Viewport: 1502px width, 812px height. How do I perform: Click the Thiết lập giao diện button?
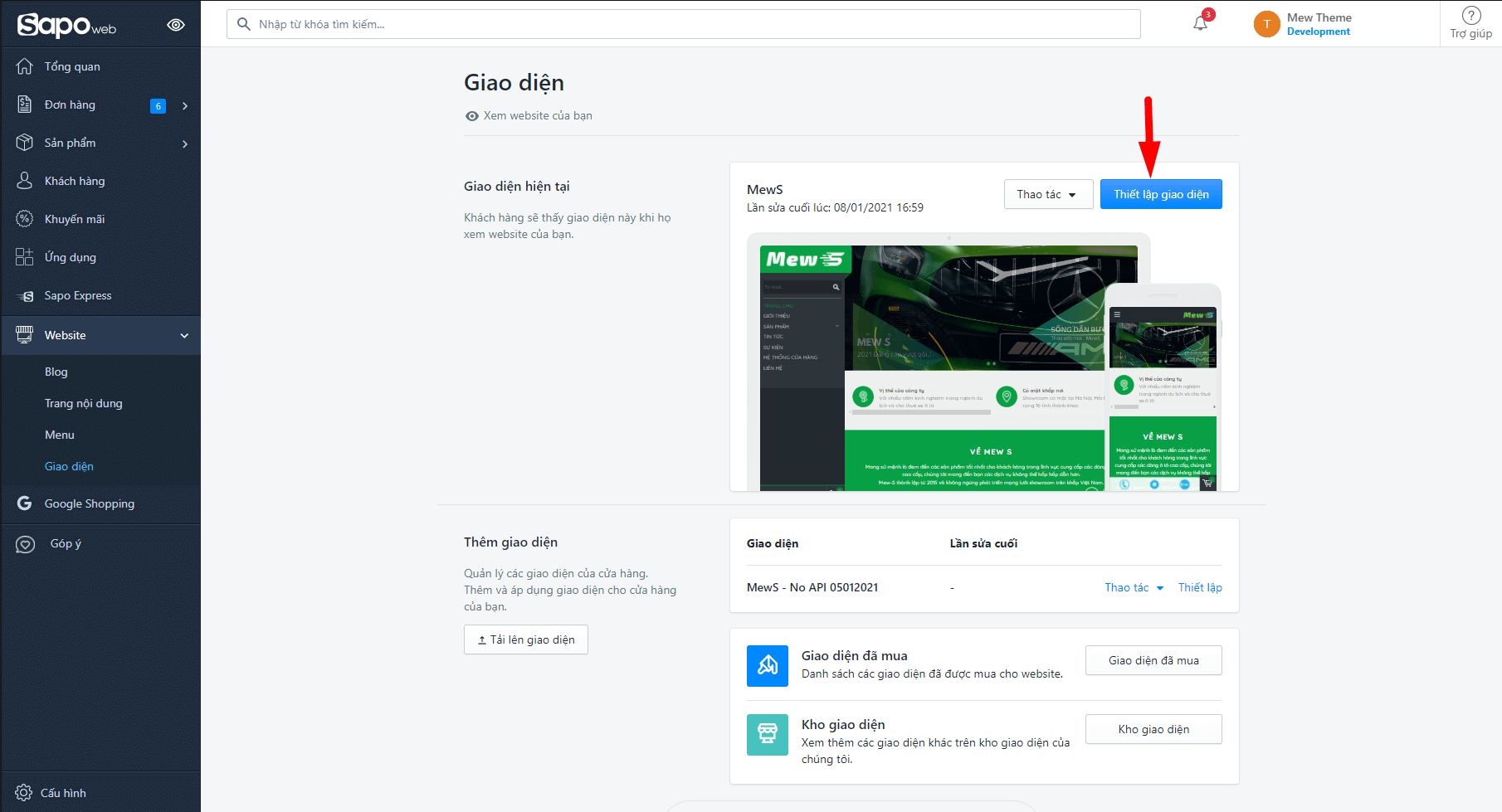(x=1161, y=194)
